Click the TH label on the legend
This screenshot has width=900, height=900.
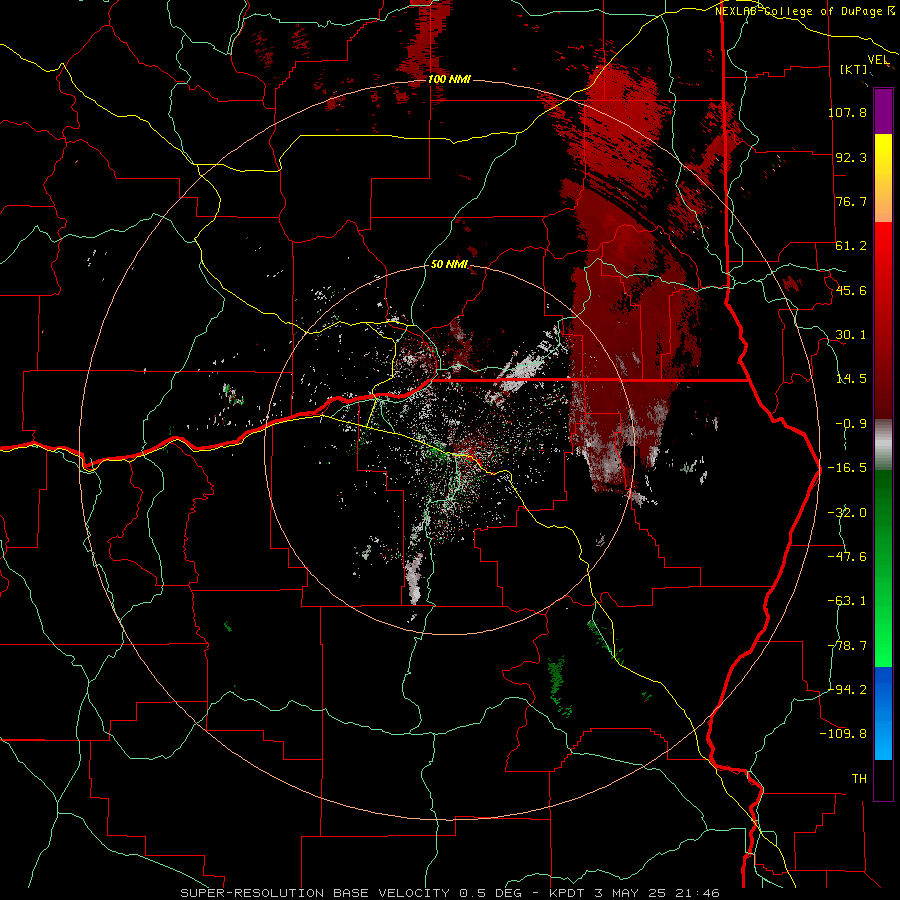pyautogui.click(x=859, y=778)
